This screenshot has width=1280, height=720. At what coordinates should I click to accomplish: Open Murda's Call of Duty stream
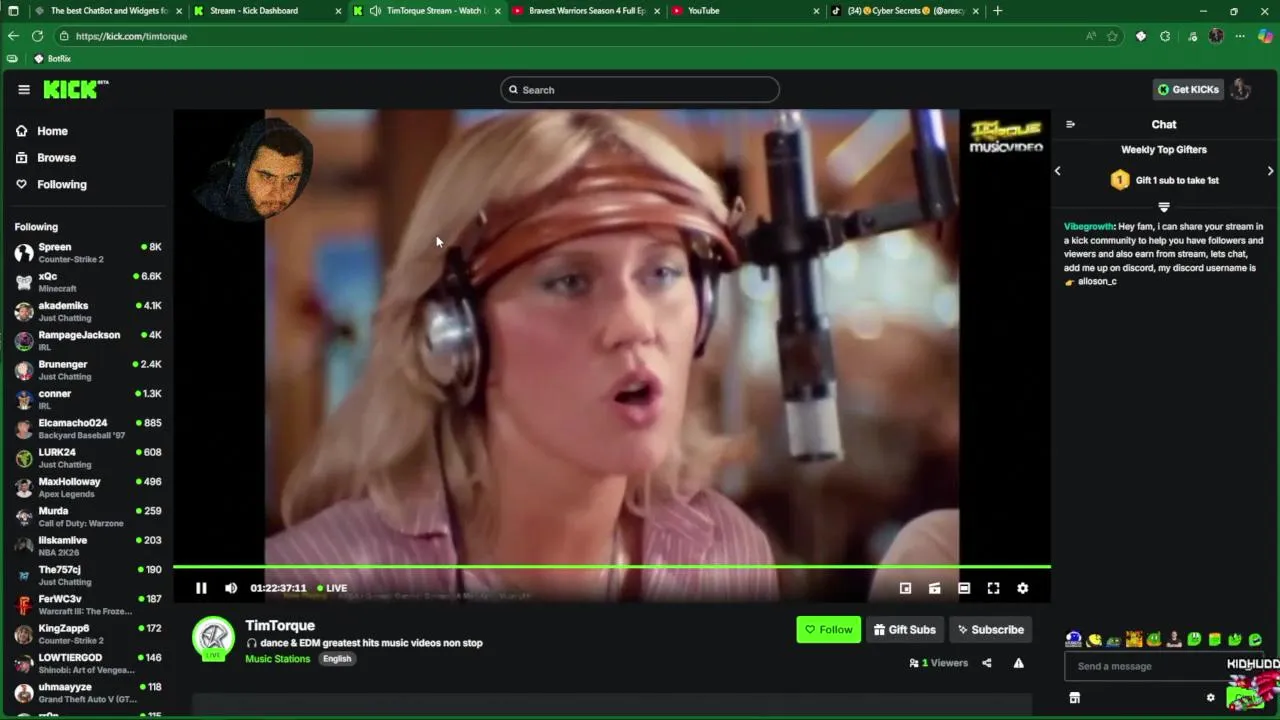[88, 516]
